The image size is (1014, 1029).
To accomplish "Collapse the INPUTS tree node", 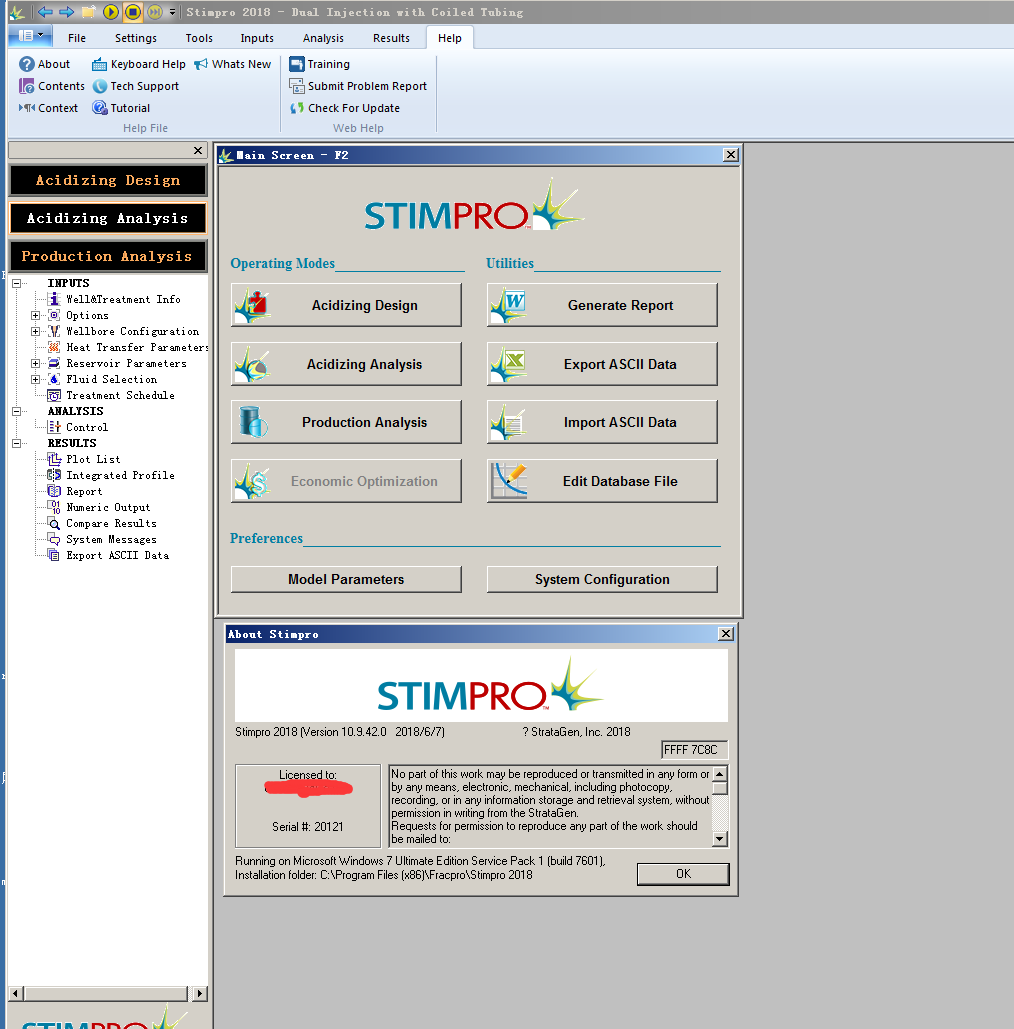I will click(16, 284).
